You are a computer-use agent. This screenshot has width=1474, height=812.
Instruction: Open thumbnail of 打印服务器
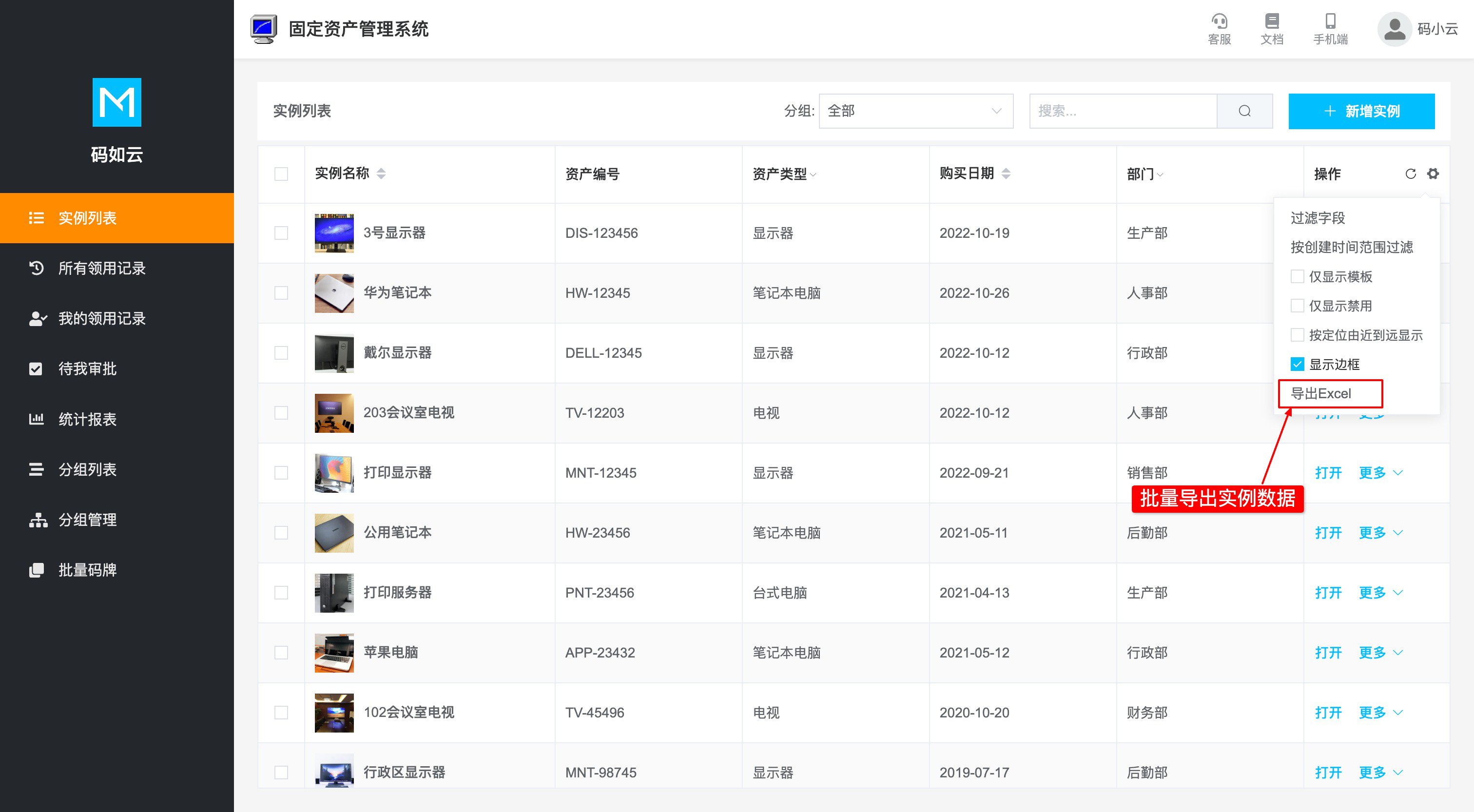[x=334, y=593]
